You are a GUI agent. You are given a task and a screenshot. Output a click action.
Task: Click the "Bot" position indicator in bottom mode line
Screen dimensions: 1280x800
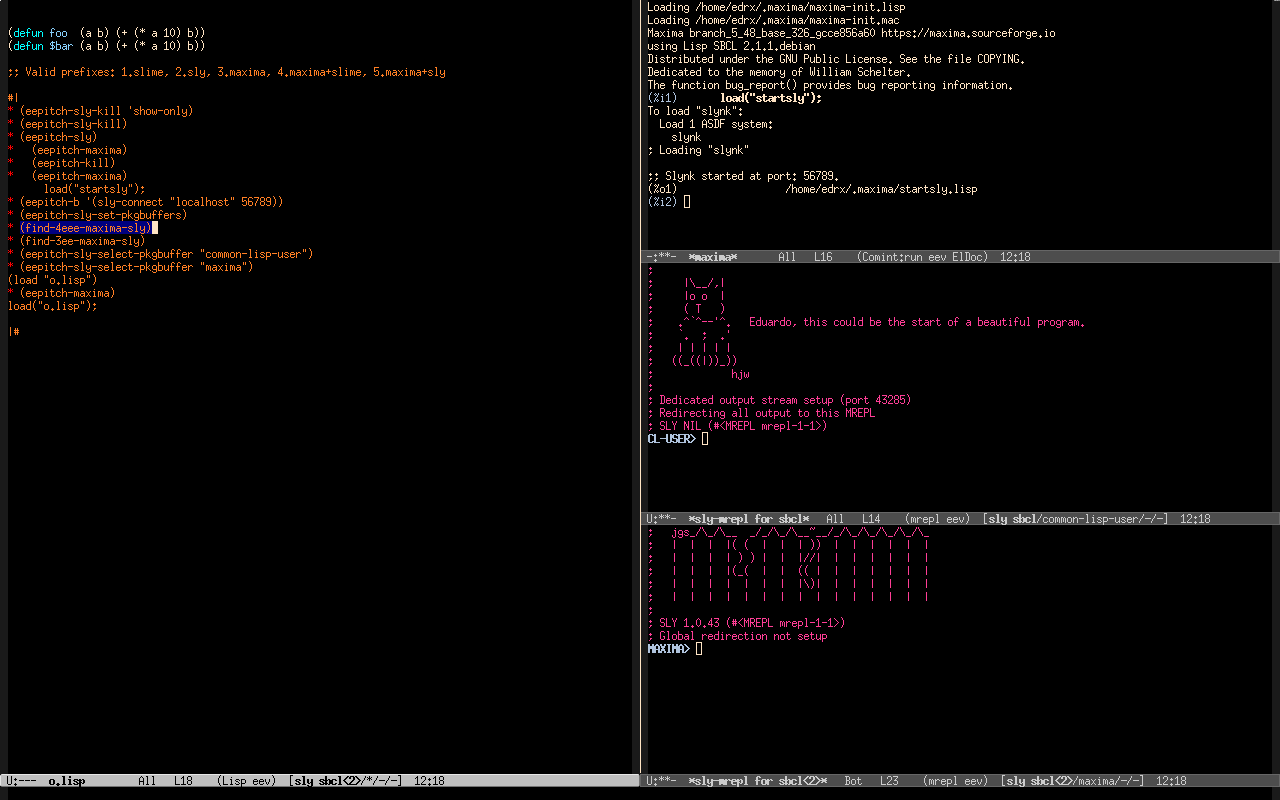pos(853,781)
